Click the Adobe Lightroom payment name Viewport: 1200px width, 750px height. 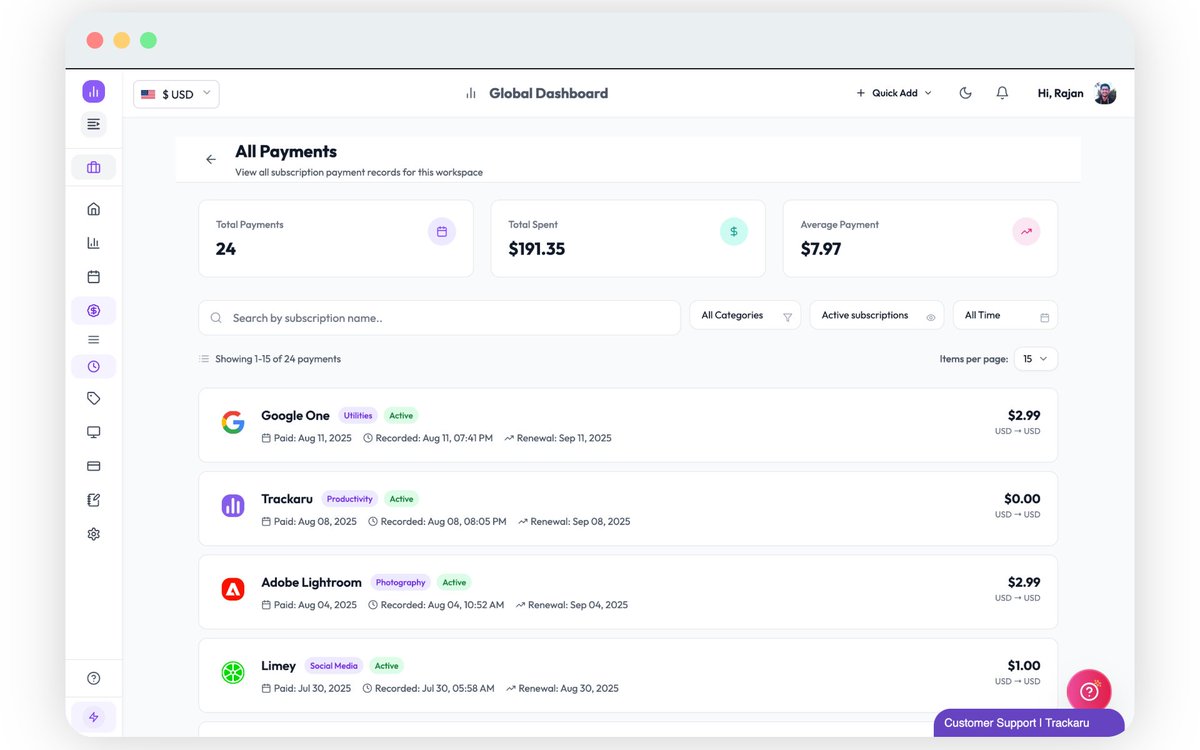pyautogui.click(x=311, y=582)
